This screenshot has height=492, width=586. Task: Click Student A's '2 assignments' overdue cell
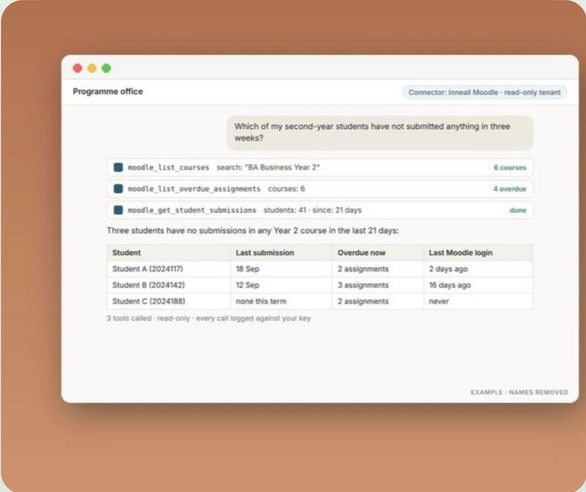click(377, 269)
